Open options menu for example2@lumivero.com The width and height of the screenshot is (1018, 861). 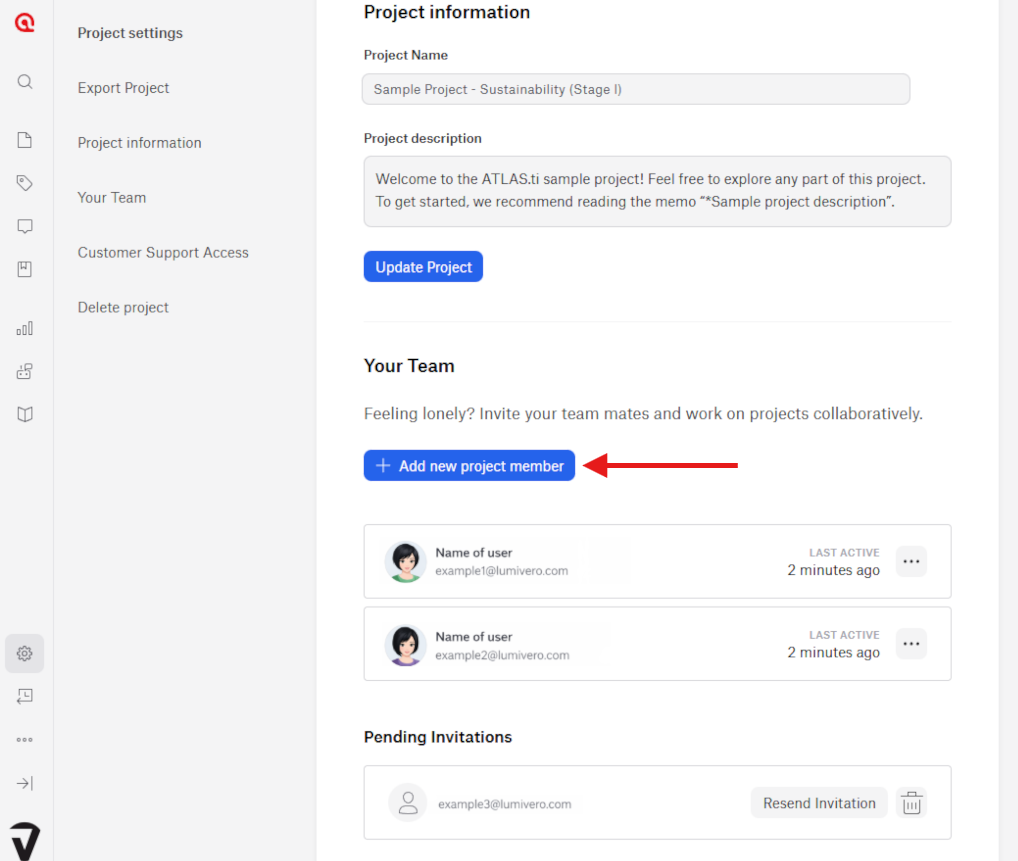(x=911, y=644)
